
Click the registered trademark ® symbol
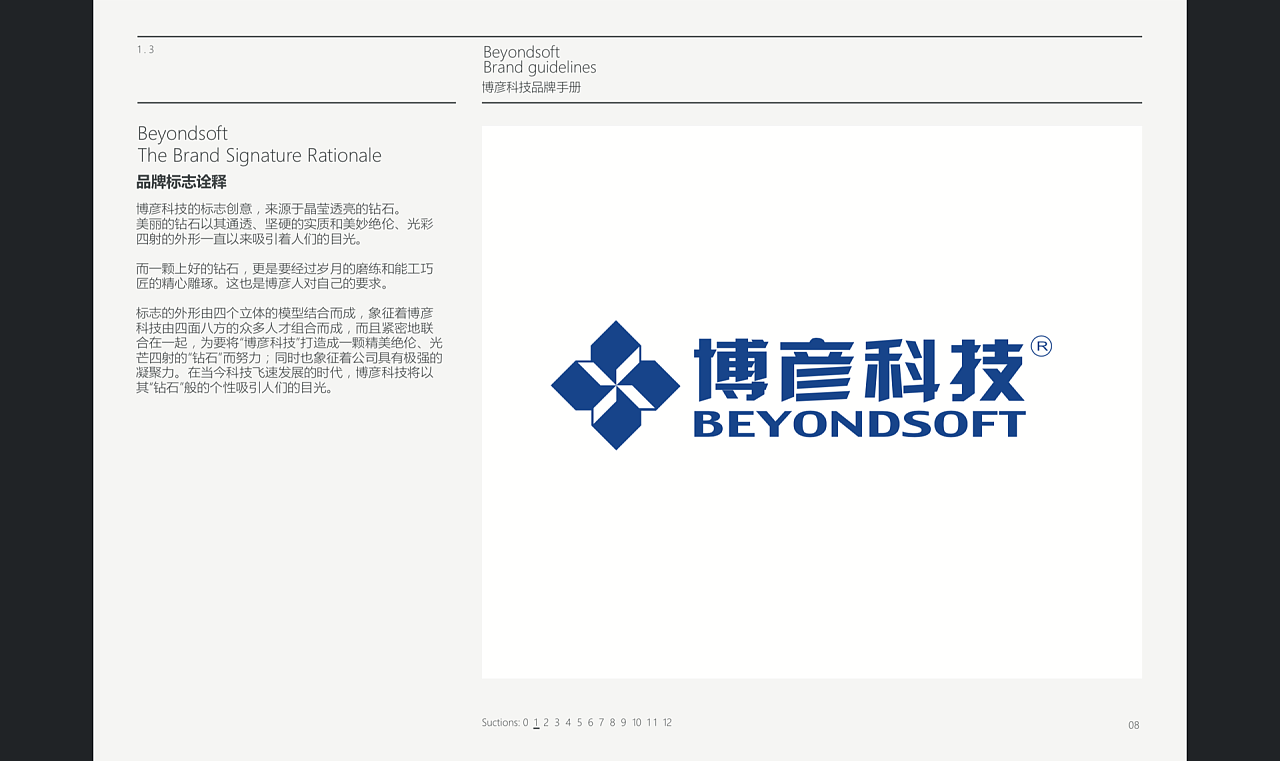tap(1041, 346)
